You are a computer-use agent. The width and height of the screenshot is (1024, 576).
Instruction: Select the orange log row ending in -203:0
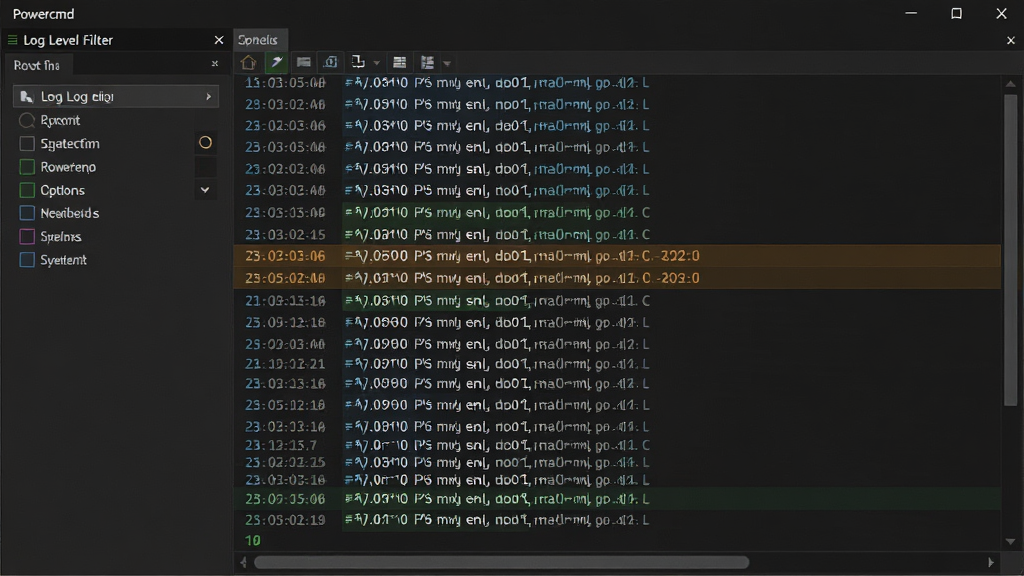(x=617, y=278)
